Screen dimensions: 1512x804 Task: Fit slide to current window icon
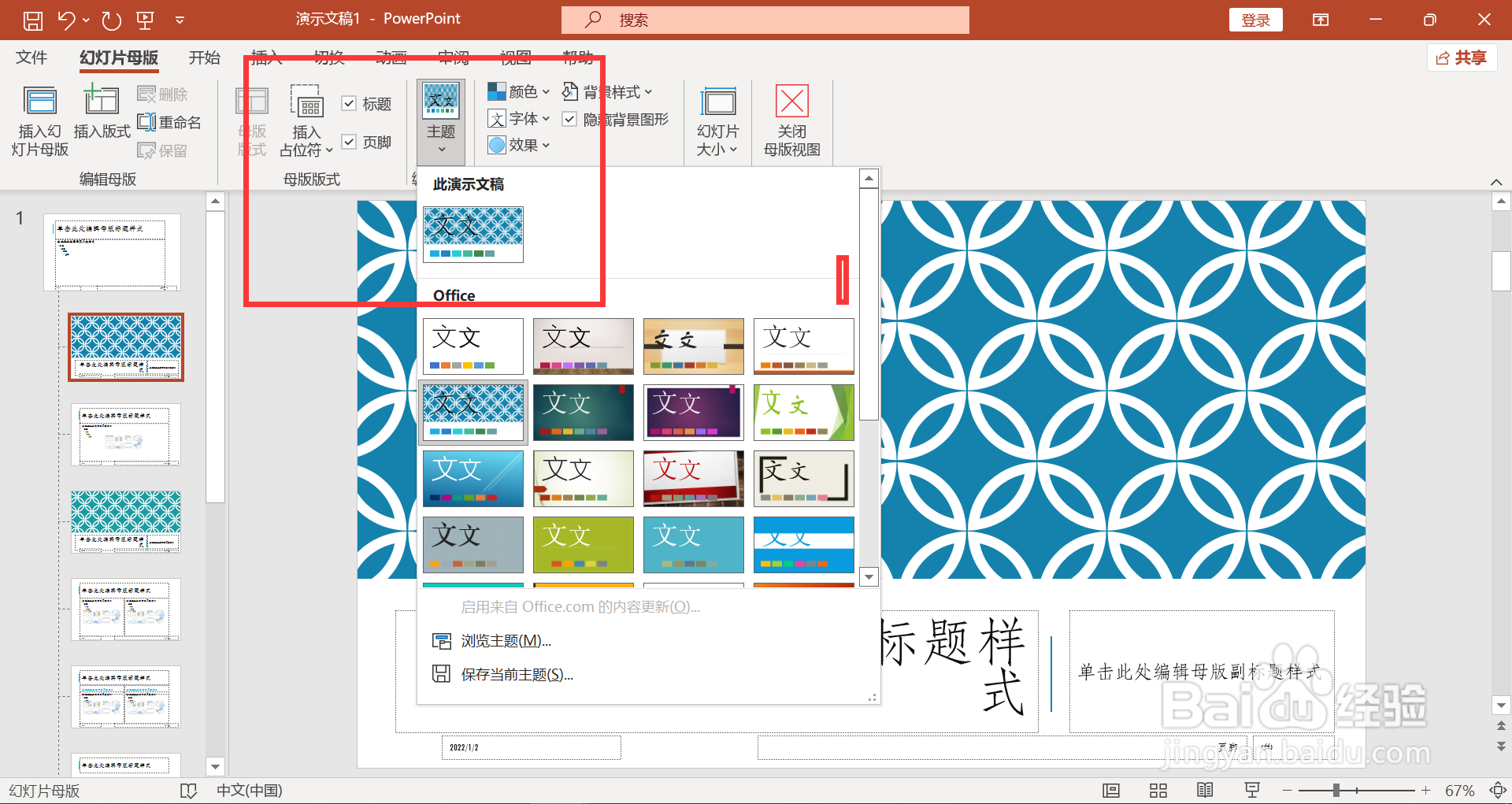[1498, 791]
